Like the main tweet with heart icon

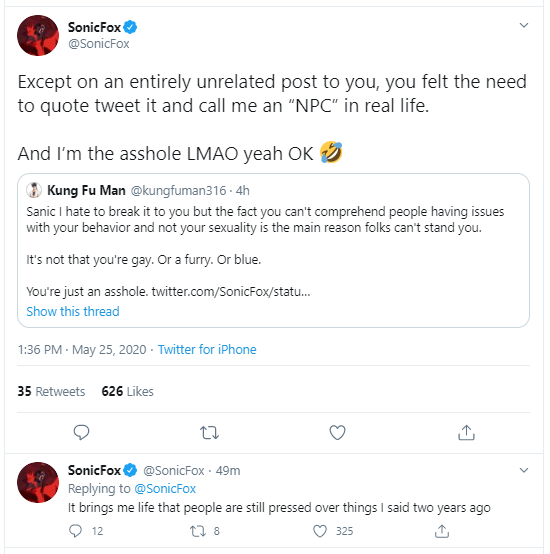coord(337,432)
